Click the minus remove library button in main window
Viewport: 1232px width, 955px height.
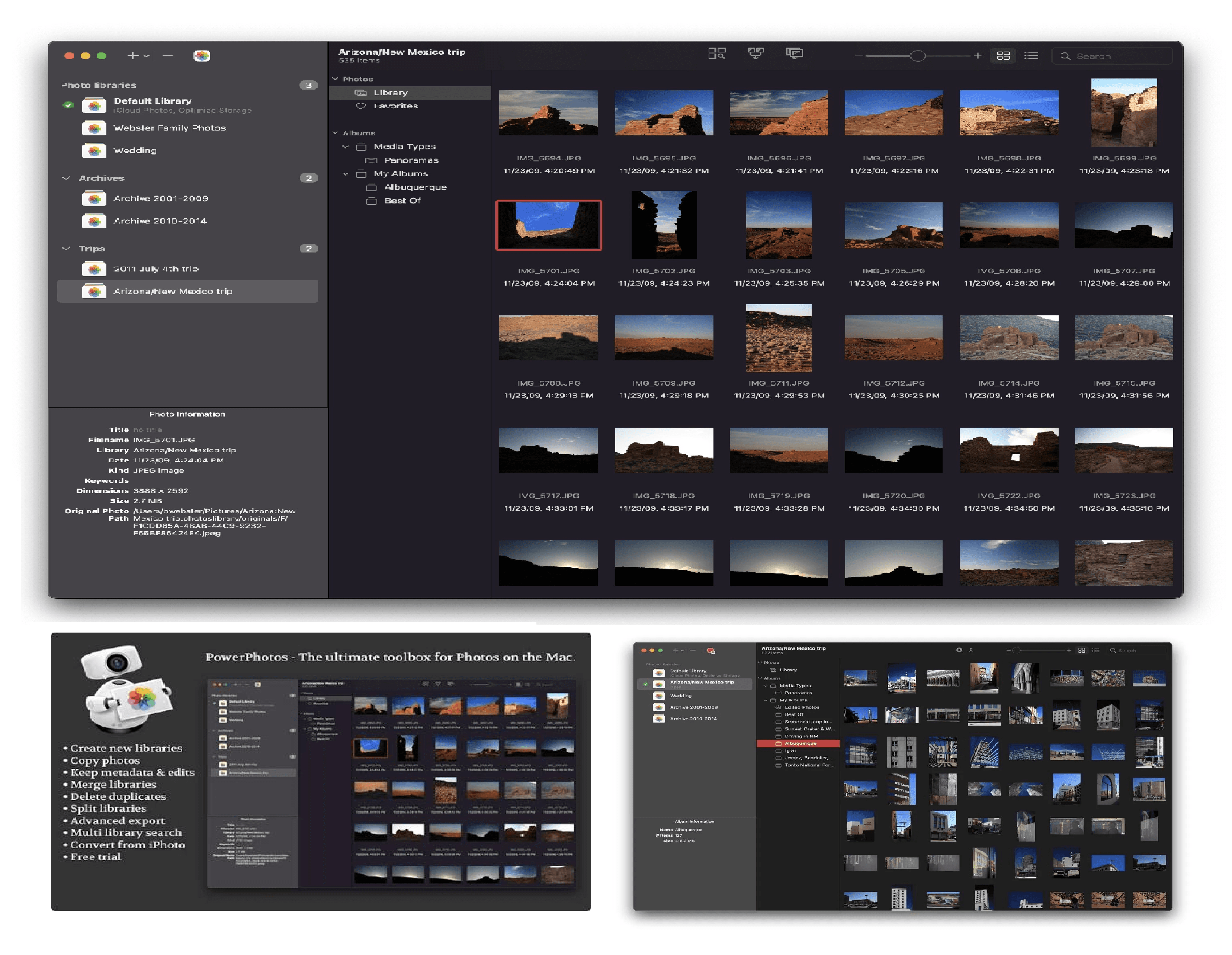(167, 55)
